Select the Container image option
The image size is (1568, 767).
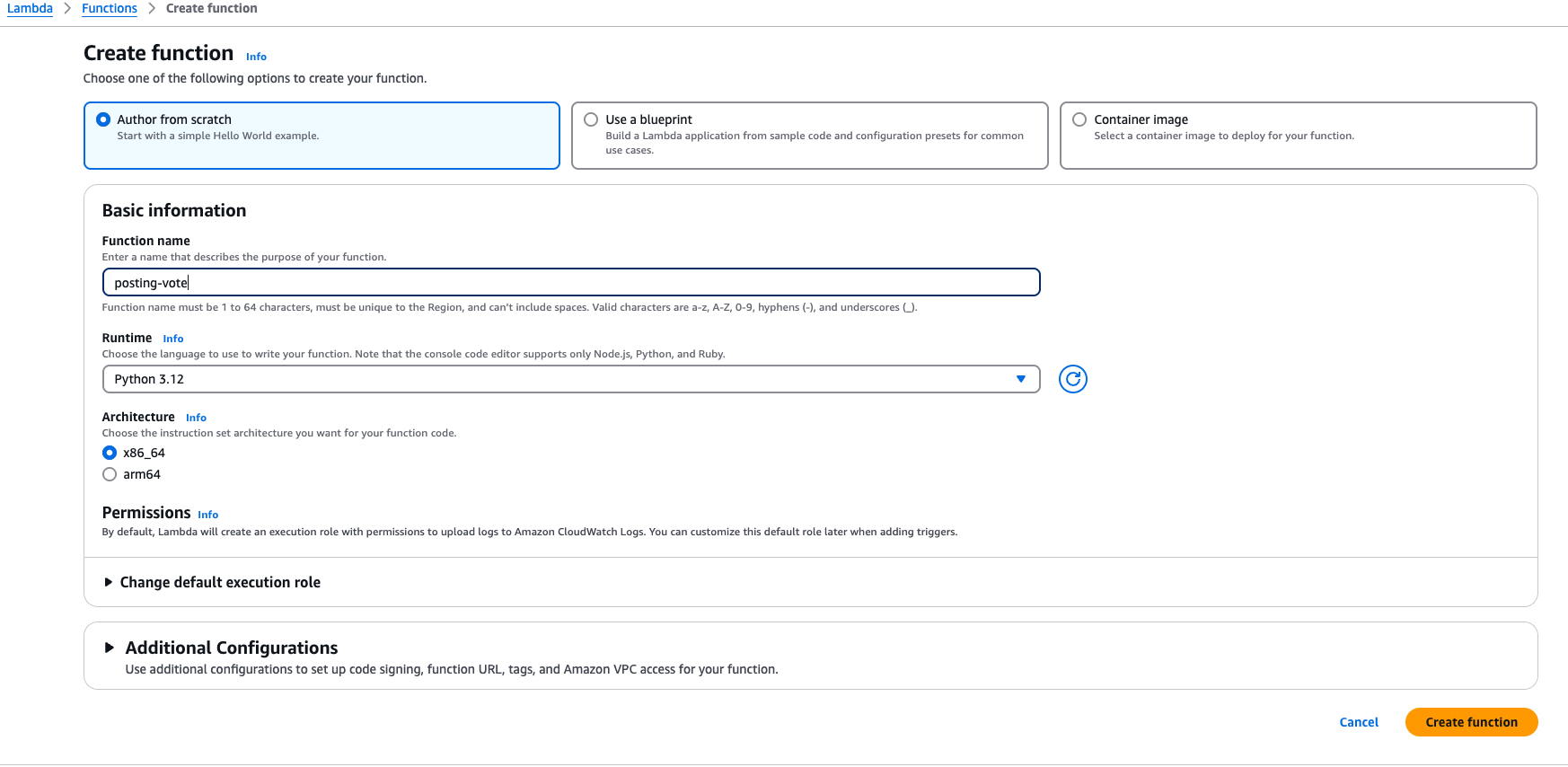[x=1079, y=119]
